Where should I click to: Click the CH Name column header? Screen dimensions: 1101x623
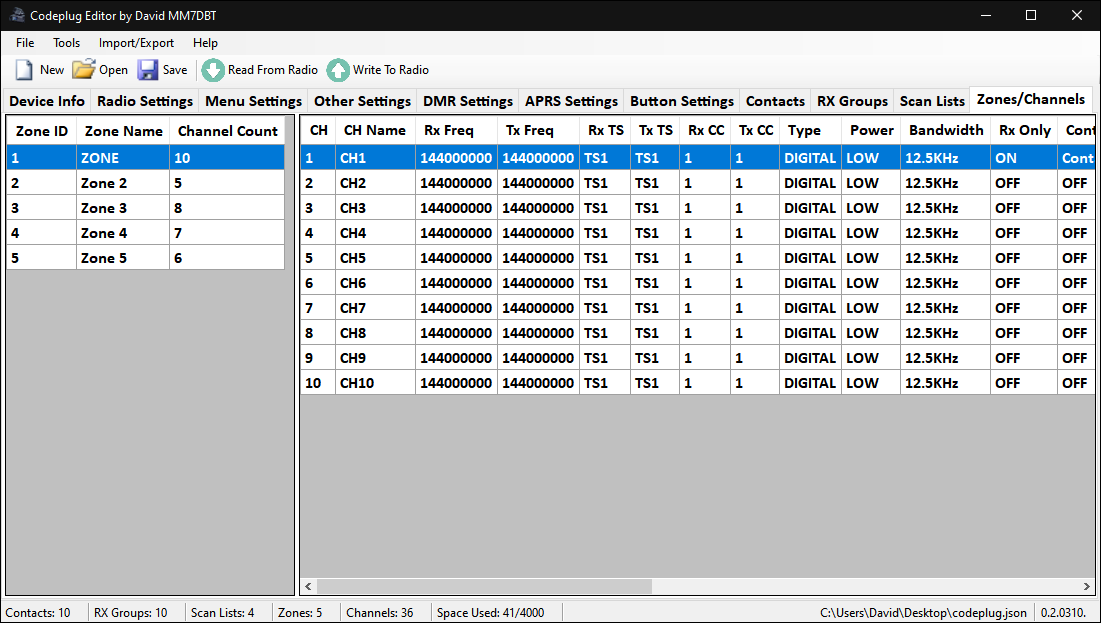[374, 131]
